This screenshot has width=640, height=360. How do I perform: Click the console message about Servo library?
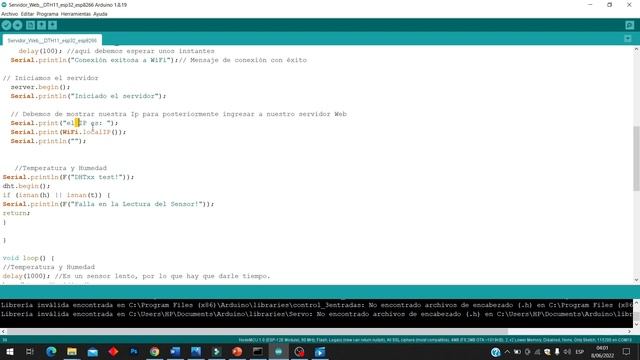316,314
